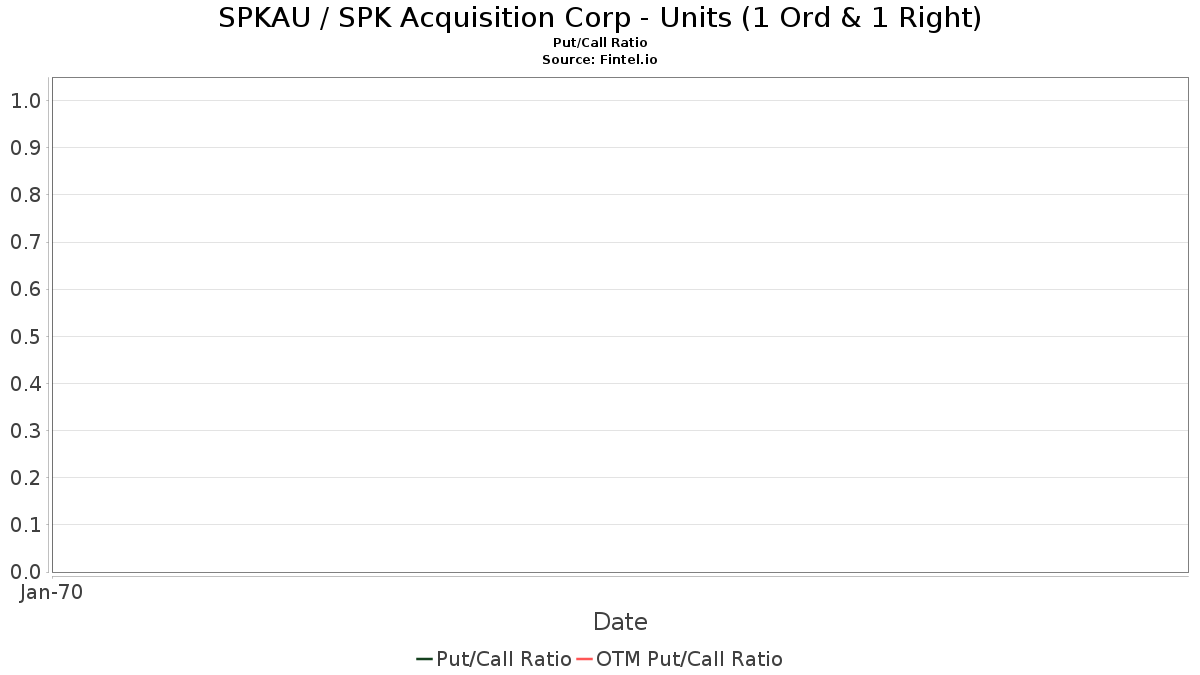Click the chart title SPKAU / SPK Acquisition Corp

[x=600, y=18]
